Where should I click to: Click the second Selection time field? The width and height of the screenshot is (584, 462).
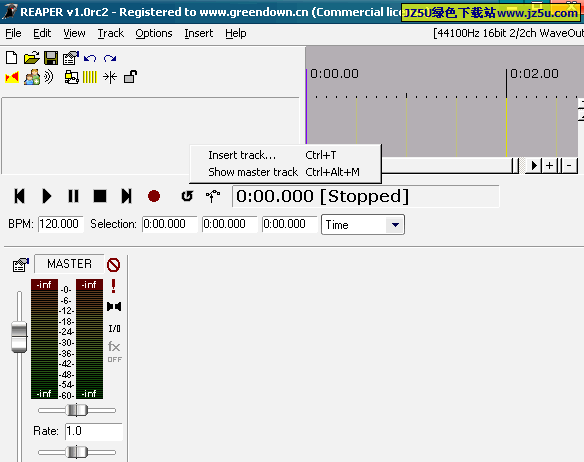[x=229, y=224]
